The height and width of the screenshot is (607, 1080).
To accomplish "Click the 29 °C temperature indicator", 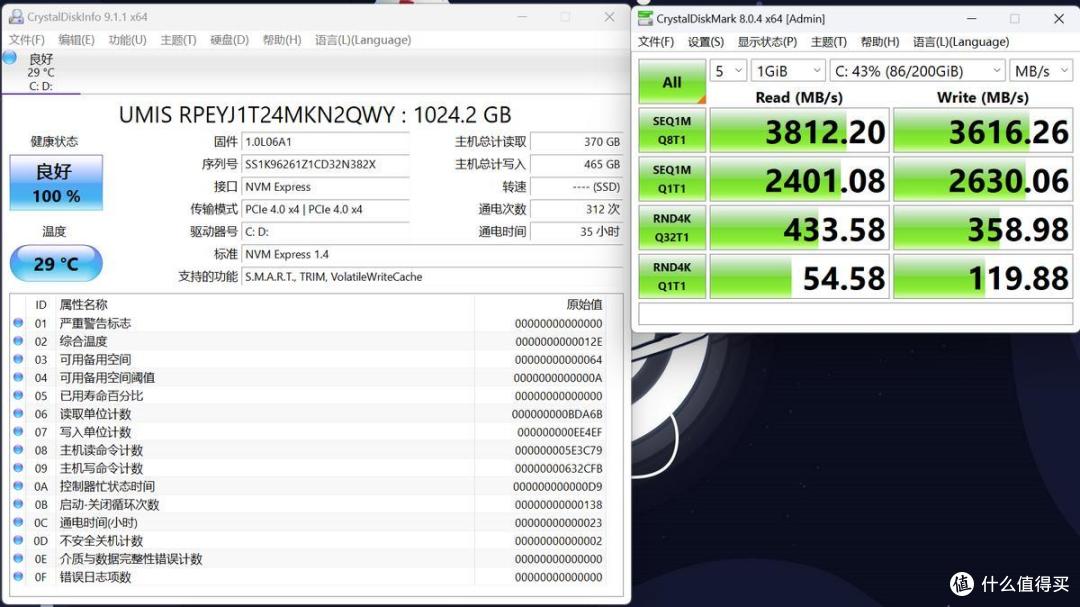I will [56, 263].
